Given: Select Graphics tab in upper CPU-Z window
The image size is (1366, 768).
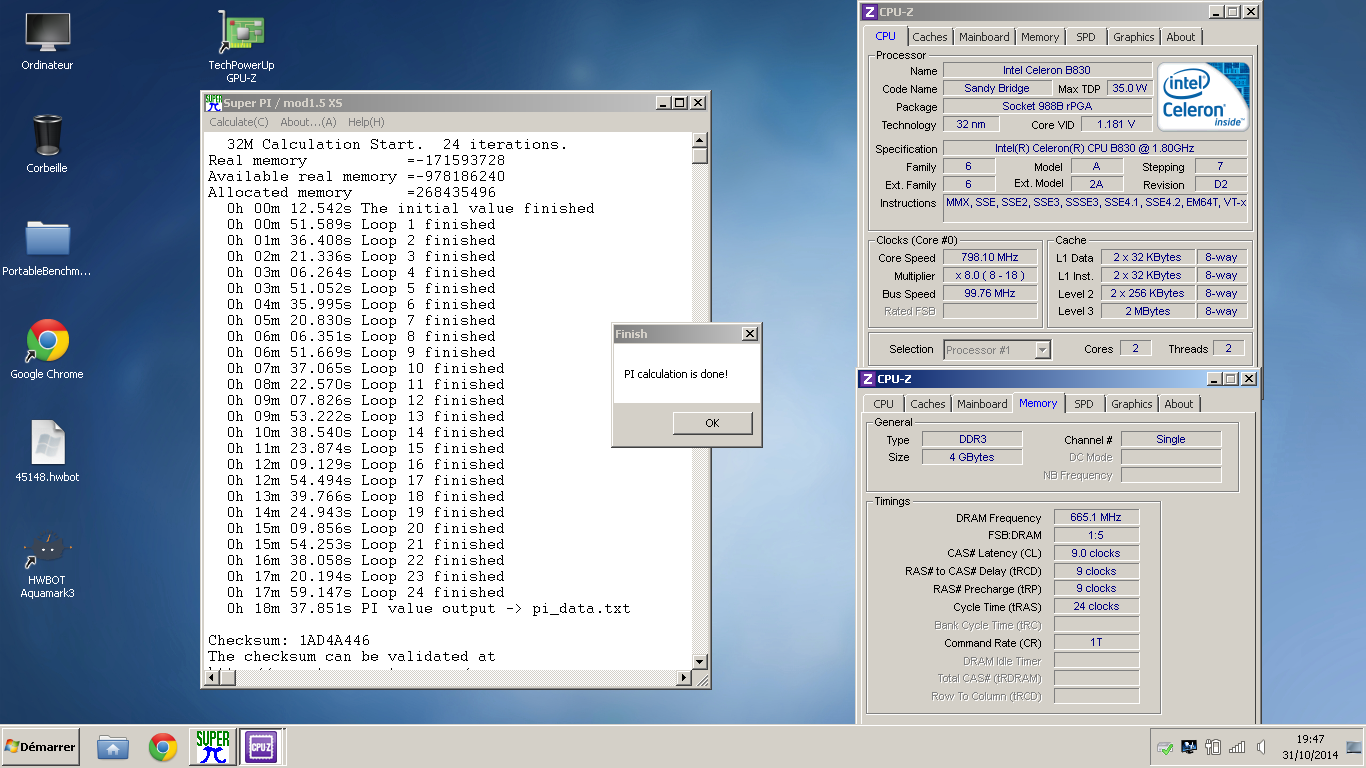Looking at the screenshot, I should pyautogui.click(x=1134, y=37).
